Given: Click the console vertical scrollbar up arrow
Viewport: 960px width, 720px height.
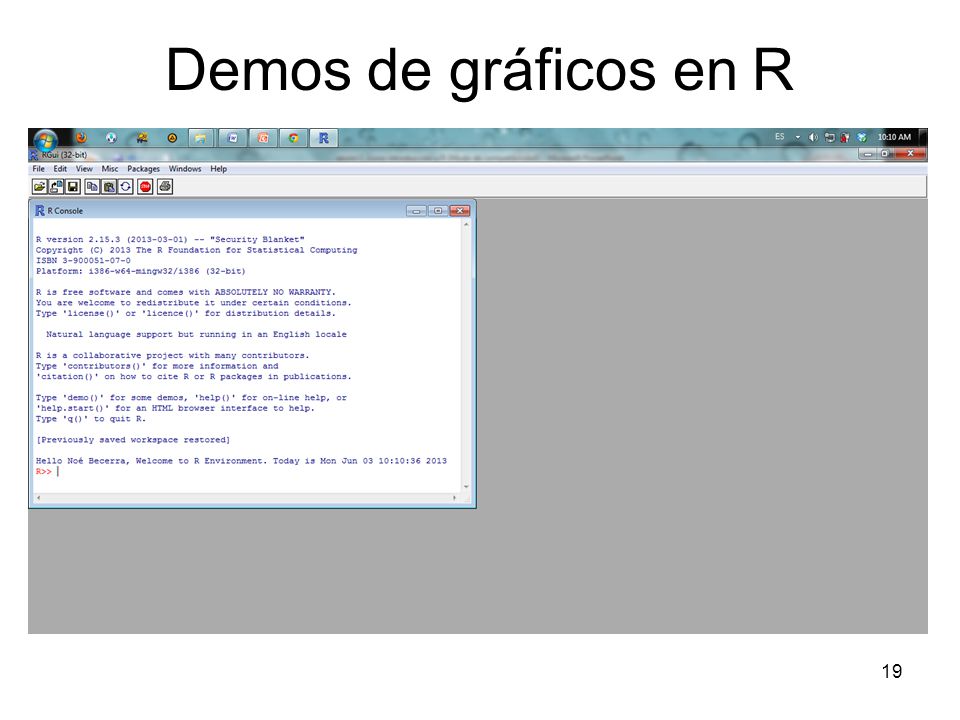Looking at the screenshot, I should pos(467,225).
